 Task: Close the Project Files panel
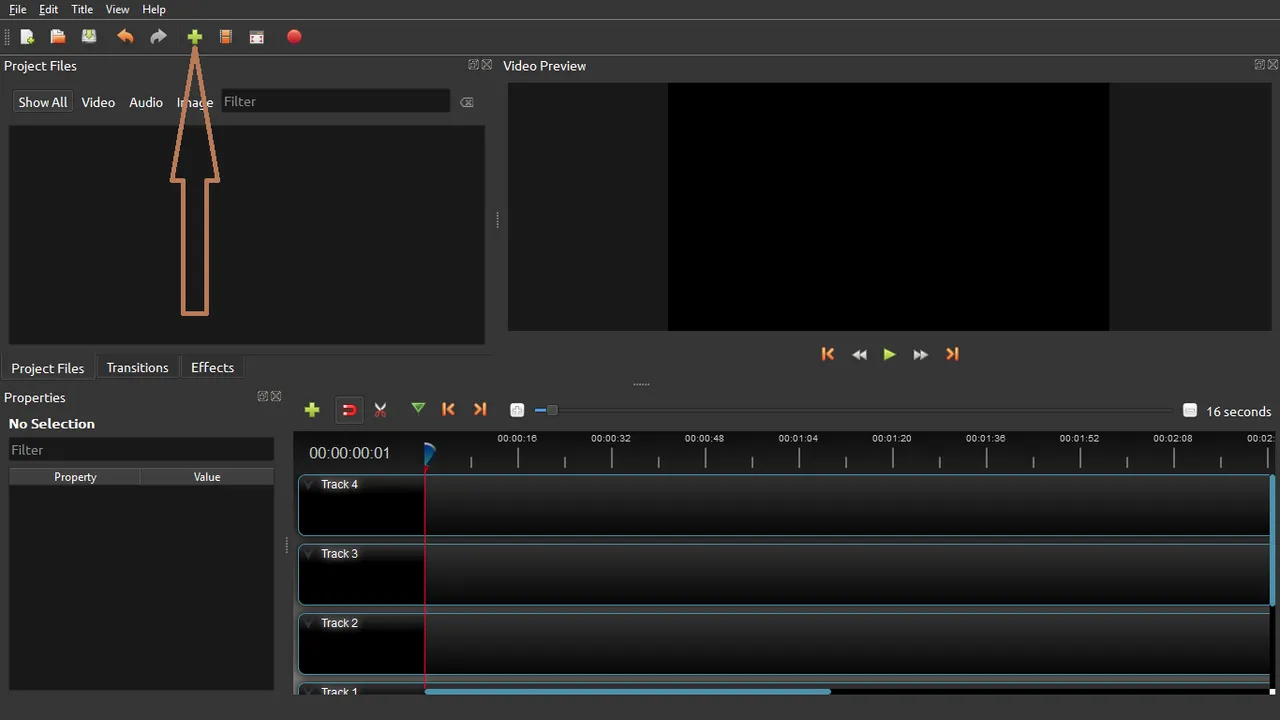[x=487, y=65]
